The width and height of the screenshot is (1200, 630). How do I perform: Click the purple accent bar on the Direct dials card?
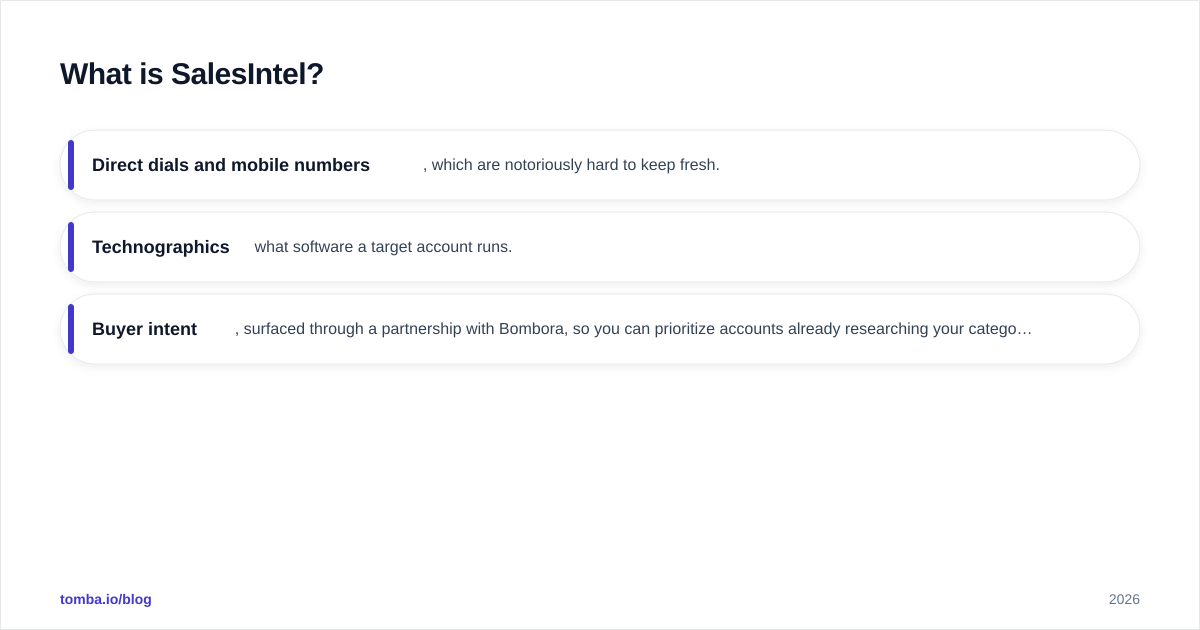71,165
